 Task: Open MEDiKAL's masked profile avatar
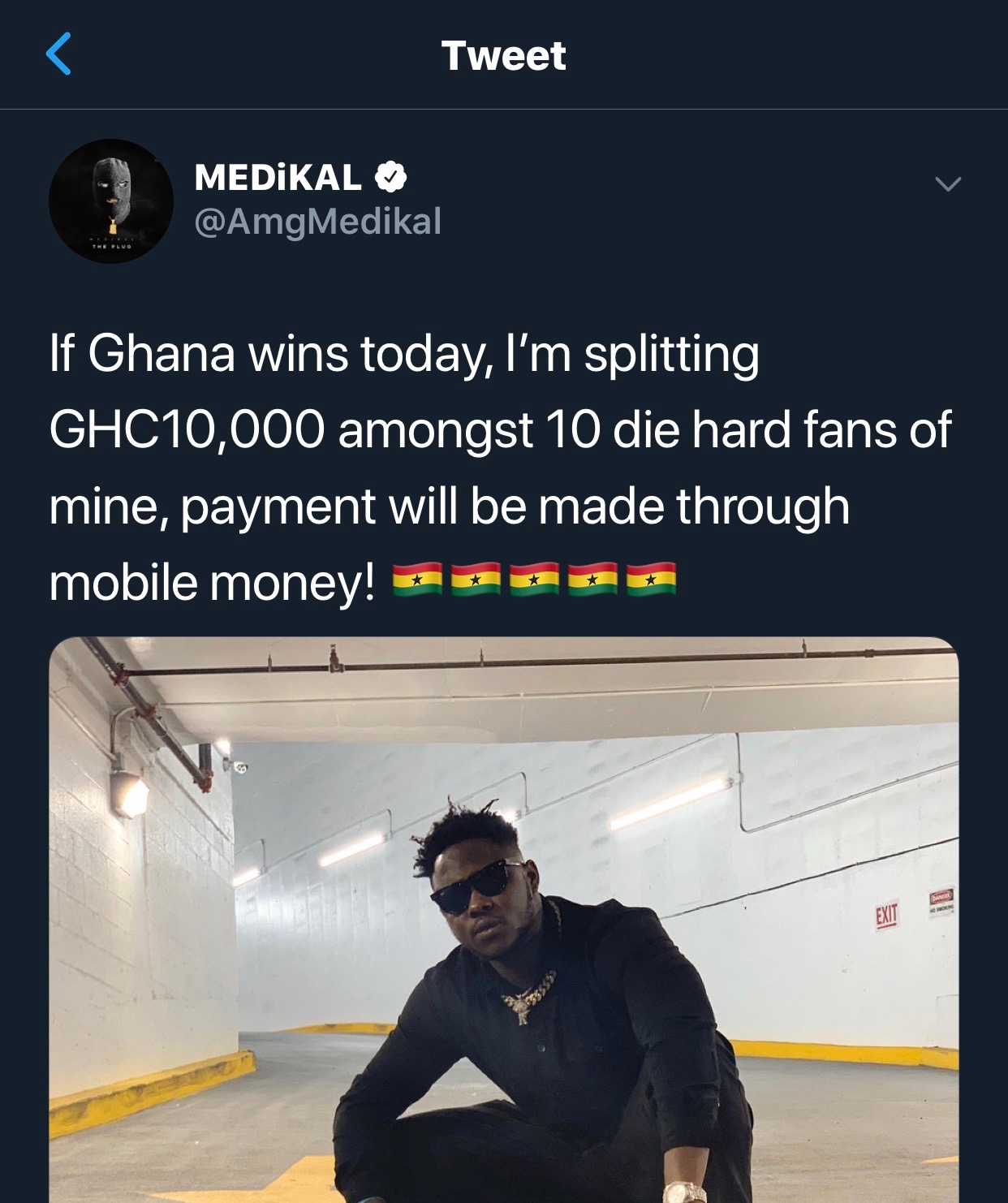pos(111,200)
